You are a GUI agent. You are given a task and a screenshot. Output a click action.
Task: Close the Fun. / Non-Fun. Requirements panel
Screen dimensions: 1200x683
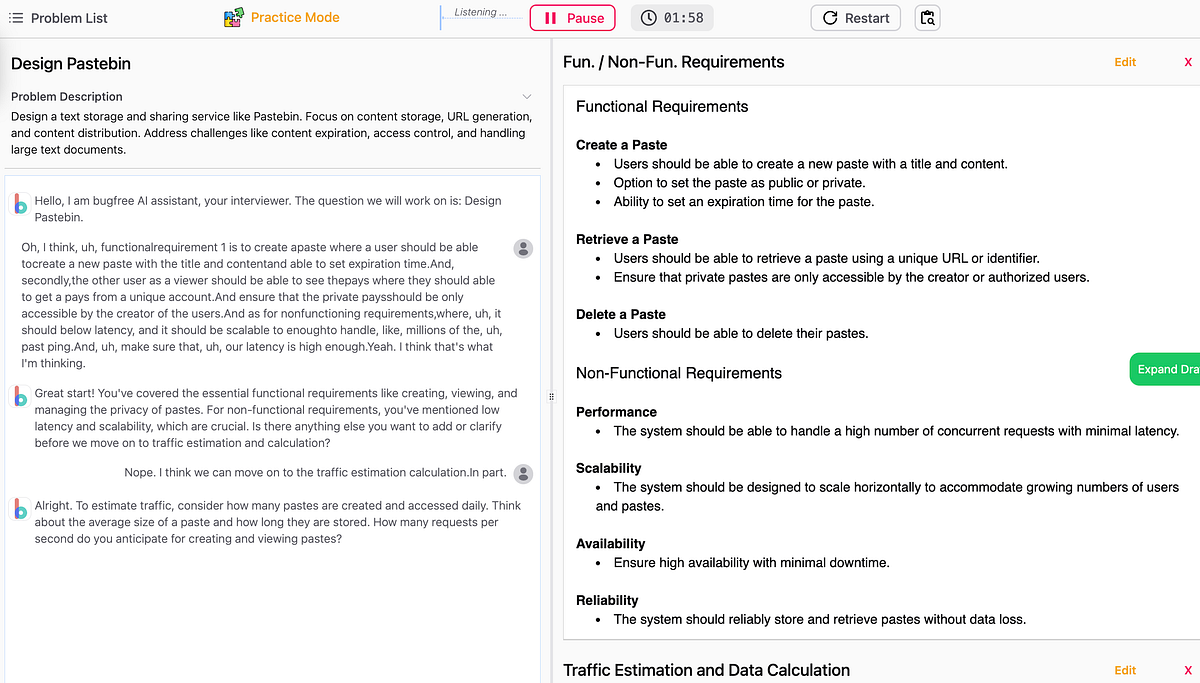coord(1188,61)
